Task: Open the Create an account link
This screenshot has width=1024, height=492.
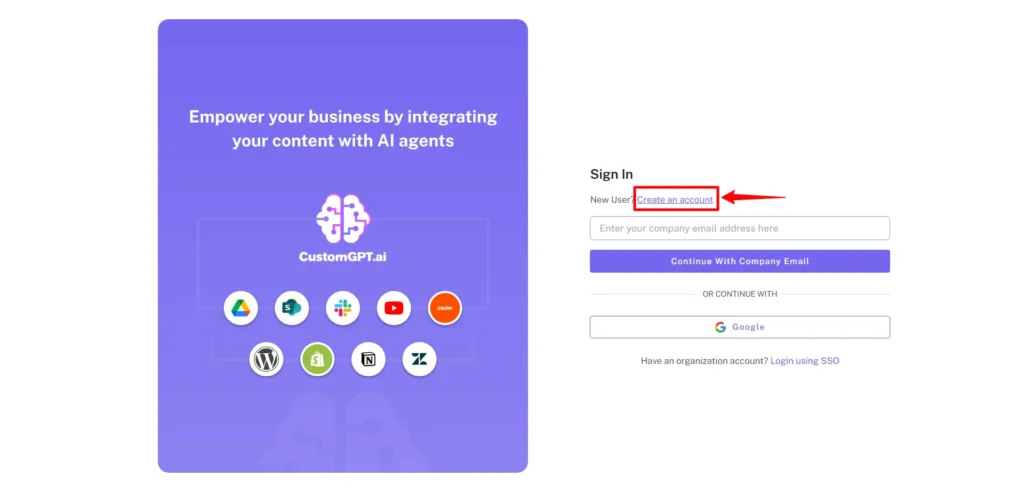Action: pyautogui.click(x=675, y=199)
